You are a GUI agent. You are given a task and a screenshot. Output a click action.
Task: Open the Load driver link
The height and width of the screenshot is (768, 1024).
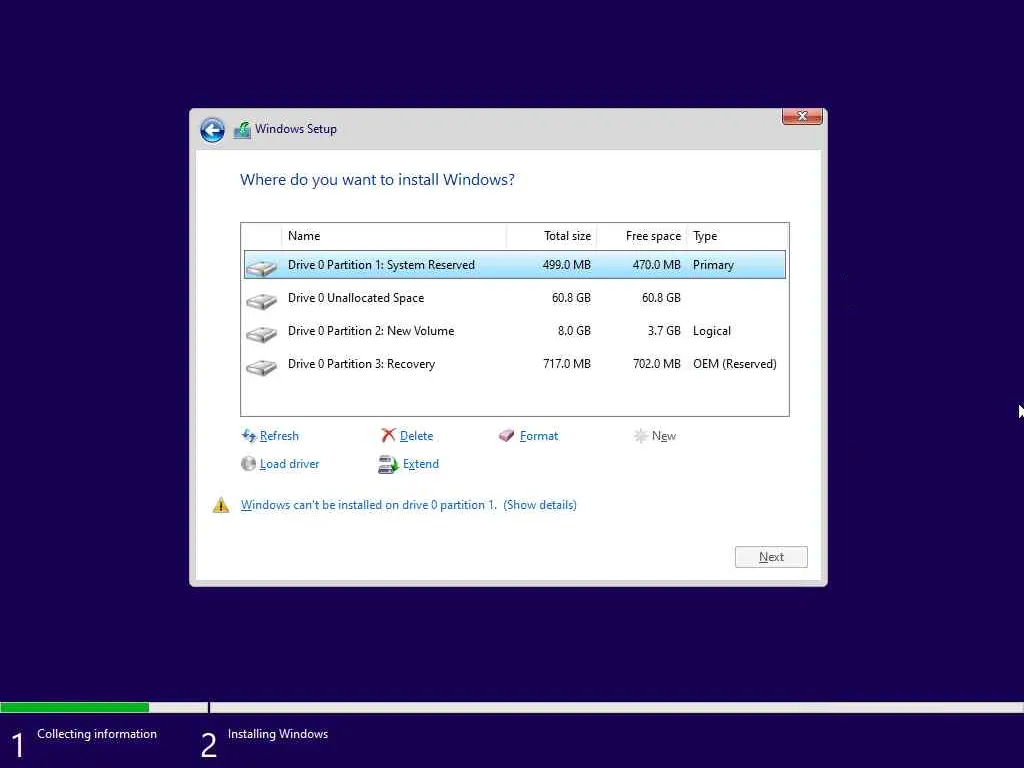tap(289, 464)
